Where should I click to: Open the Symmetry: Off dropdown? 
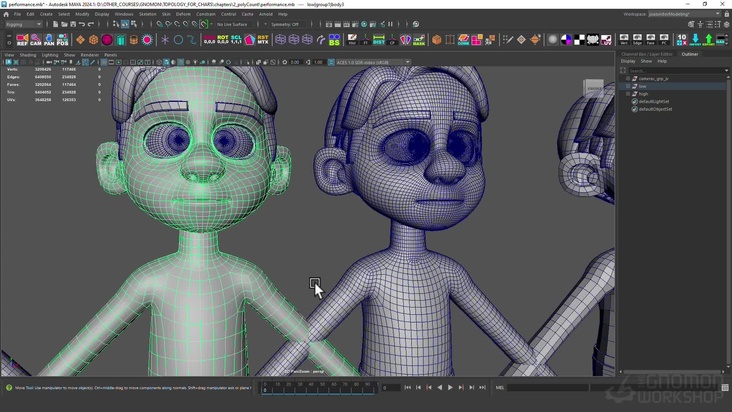(x=288, y=24)
